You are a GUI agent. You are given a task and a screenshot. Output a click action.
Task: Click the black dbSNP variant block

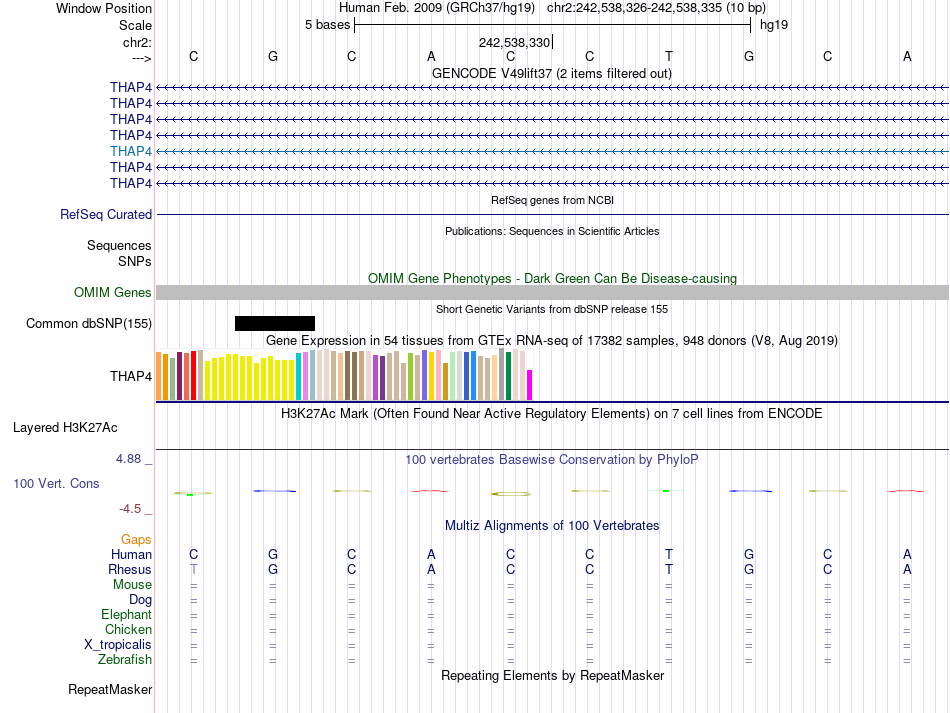(x=275, y=323)
